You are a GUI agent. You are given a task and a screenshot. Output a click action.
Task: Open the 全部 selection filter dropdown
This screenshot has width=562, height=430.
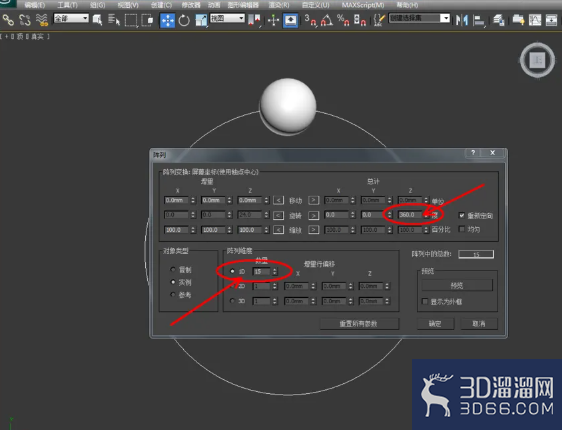tap(71, 18)
